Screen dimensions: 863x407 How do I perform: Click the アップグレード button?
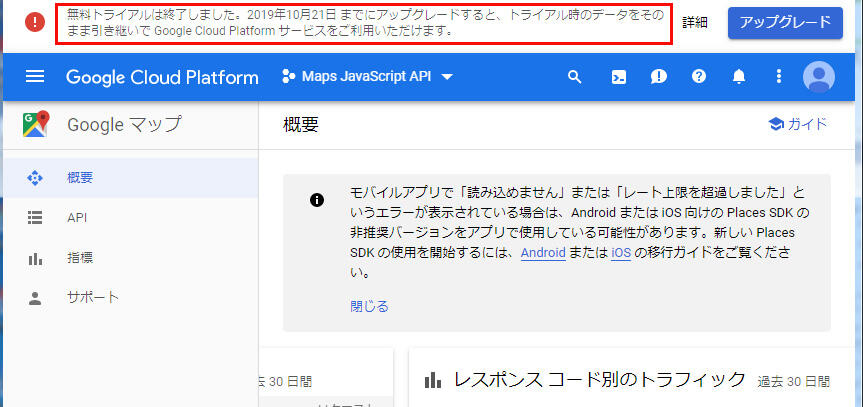(x=785, y=23)
